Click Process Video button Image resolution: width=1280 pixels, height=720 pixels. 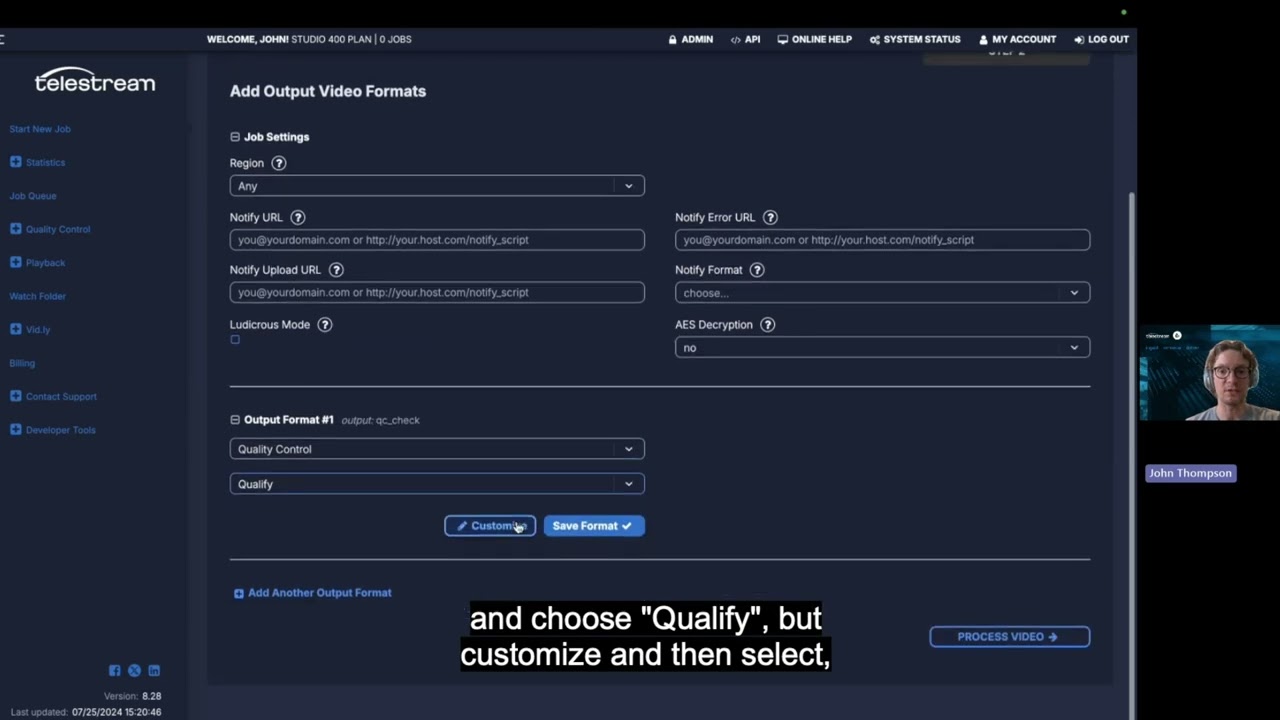pyautogui.click(x=1010, y=637)
